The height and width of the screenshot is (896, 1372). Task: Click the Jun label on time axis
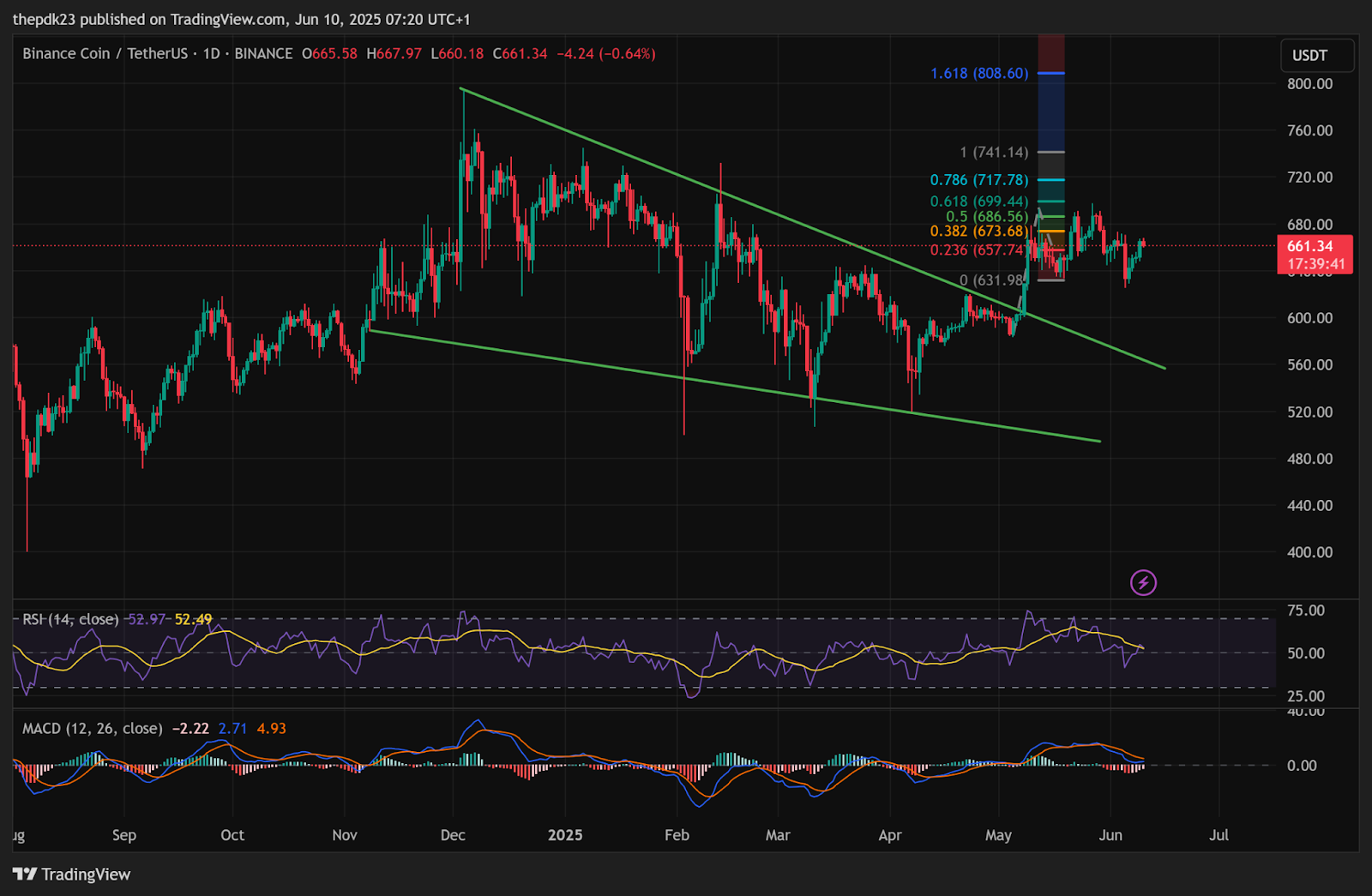[1110, 835]
